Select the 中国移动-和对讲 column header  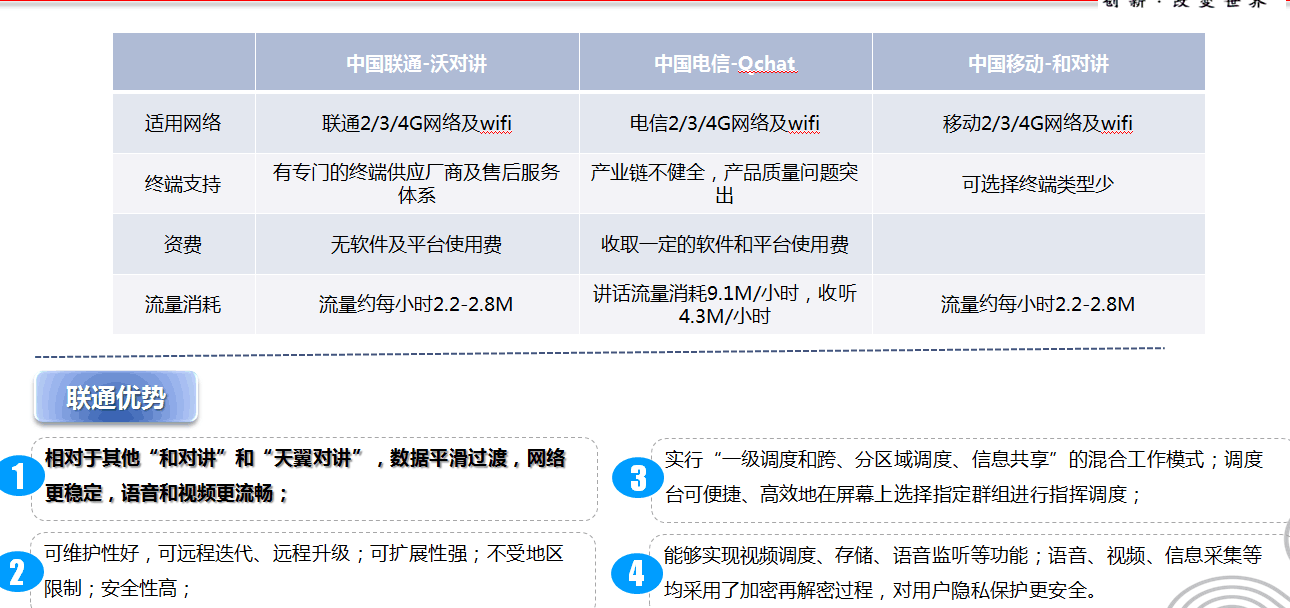[1038, 64]
